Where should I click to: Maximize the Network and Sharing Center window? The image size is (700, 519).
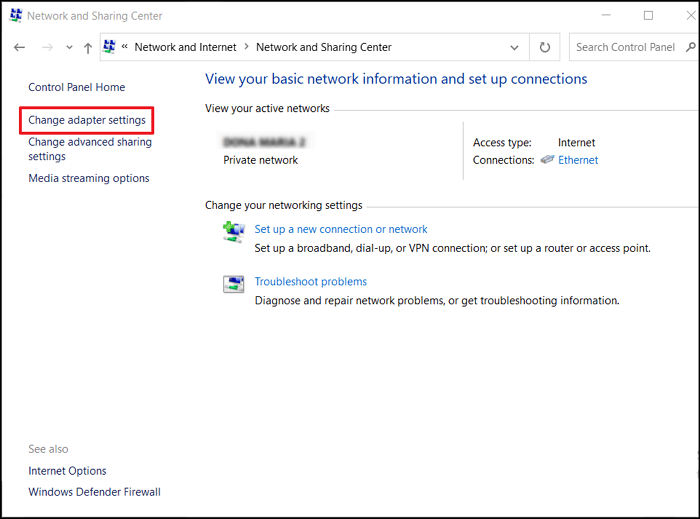(648, 16)
